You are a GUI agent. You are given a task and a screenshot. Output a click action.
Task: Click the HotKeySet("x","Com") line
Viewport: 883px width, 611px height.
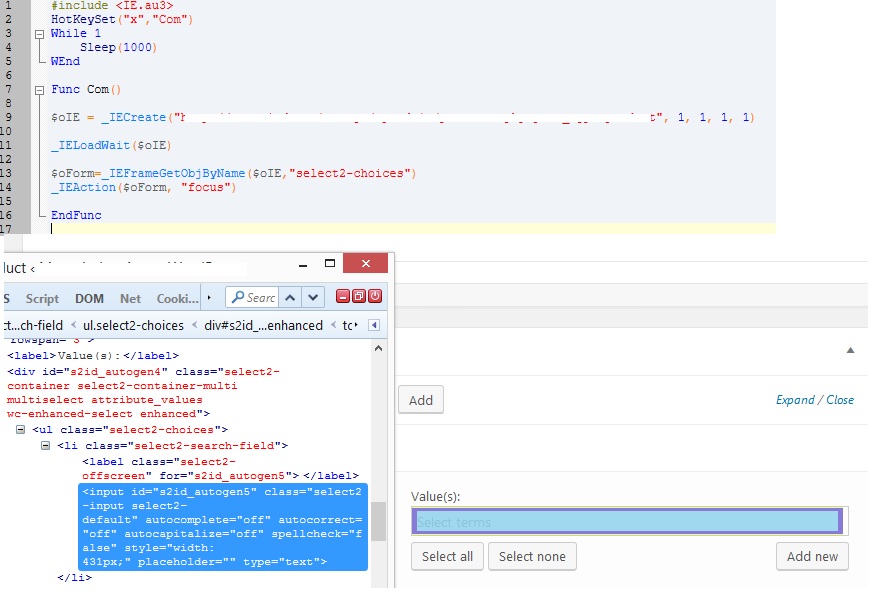click(x=122, y=20)
